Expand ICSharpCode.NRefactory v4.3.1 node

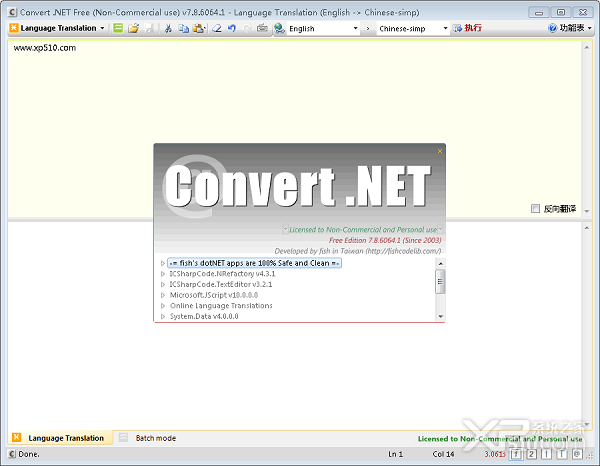coord(163,274)
